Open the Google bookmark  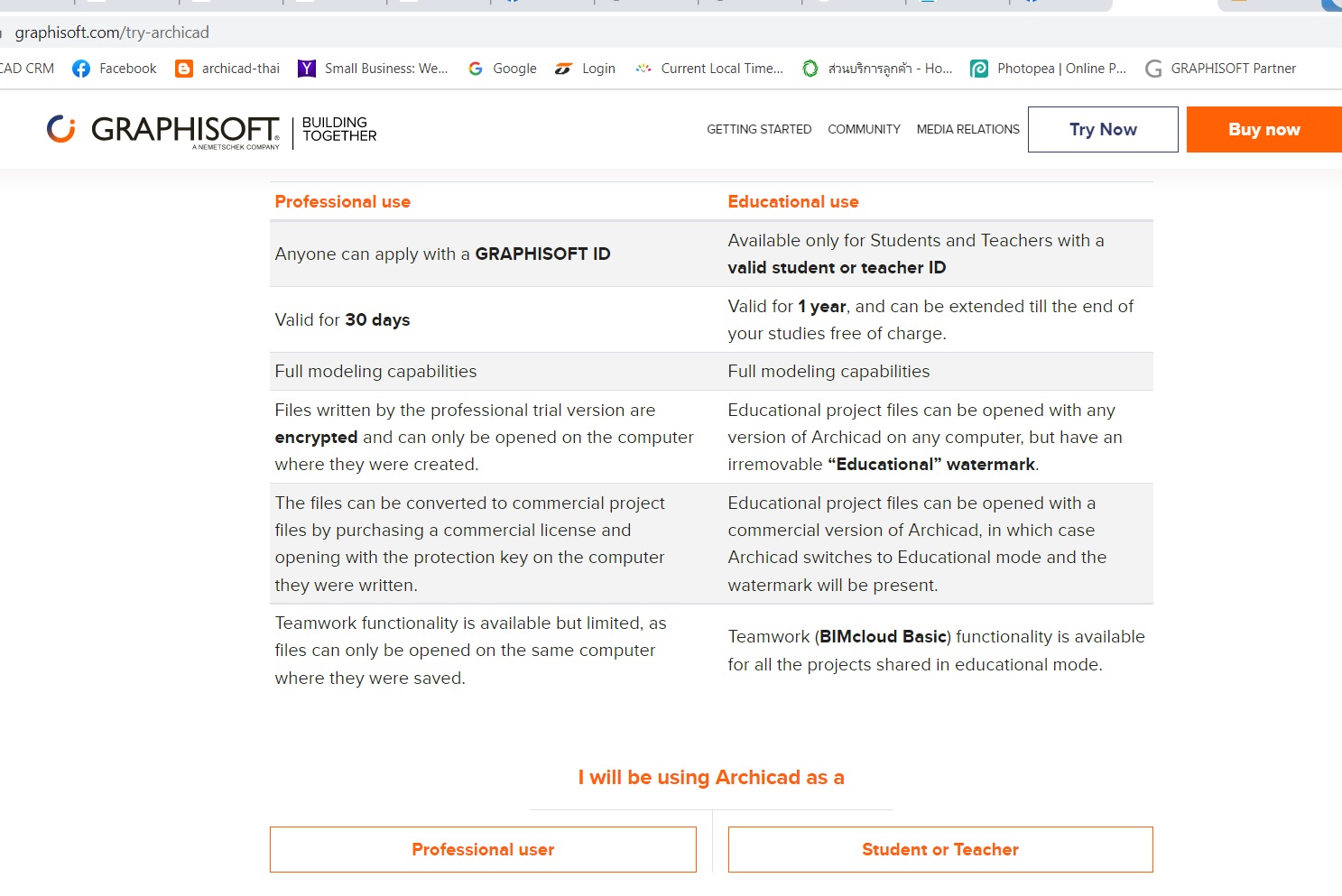pyautogui.click(x=502, y=69)
